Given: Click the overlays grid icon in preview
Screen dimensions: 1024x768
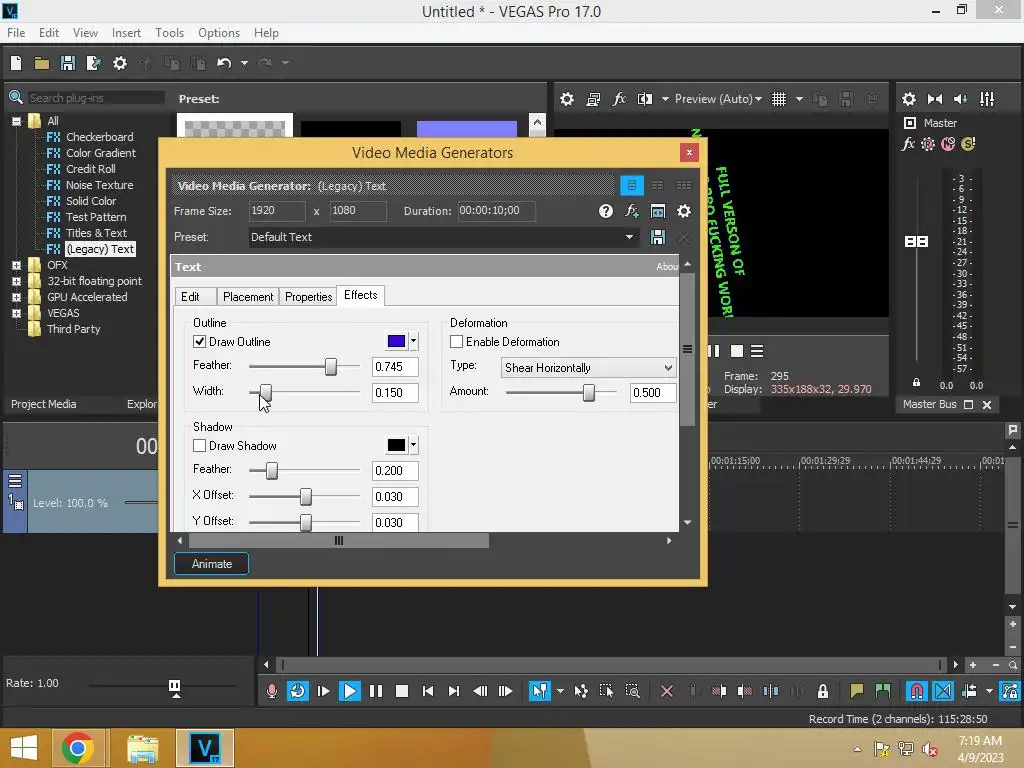Looking at the screenshot, I should coord(778,99).
